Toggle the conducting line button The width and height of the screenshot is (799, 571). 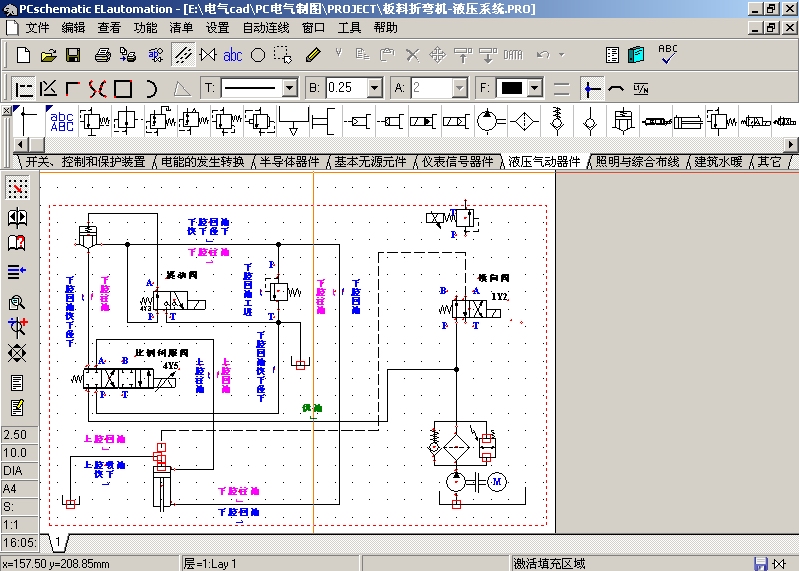pyautogui.click(x=592, y=89)
